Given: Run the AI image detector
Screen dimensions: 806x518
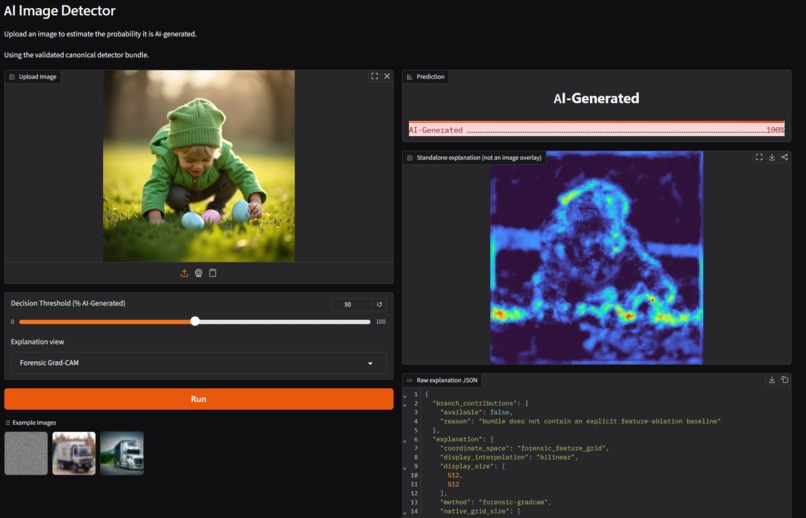Looking at the screenshot, I should (x=198, y=399).
